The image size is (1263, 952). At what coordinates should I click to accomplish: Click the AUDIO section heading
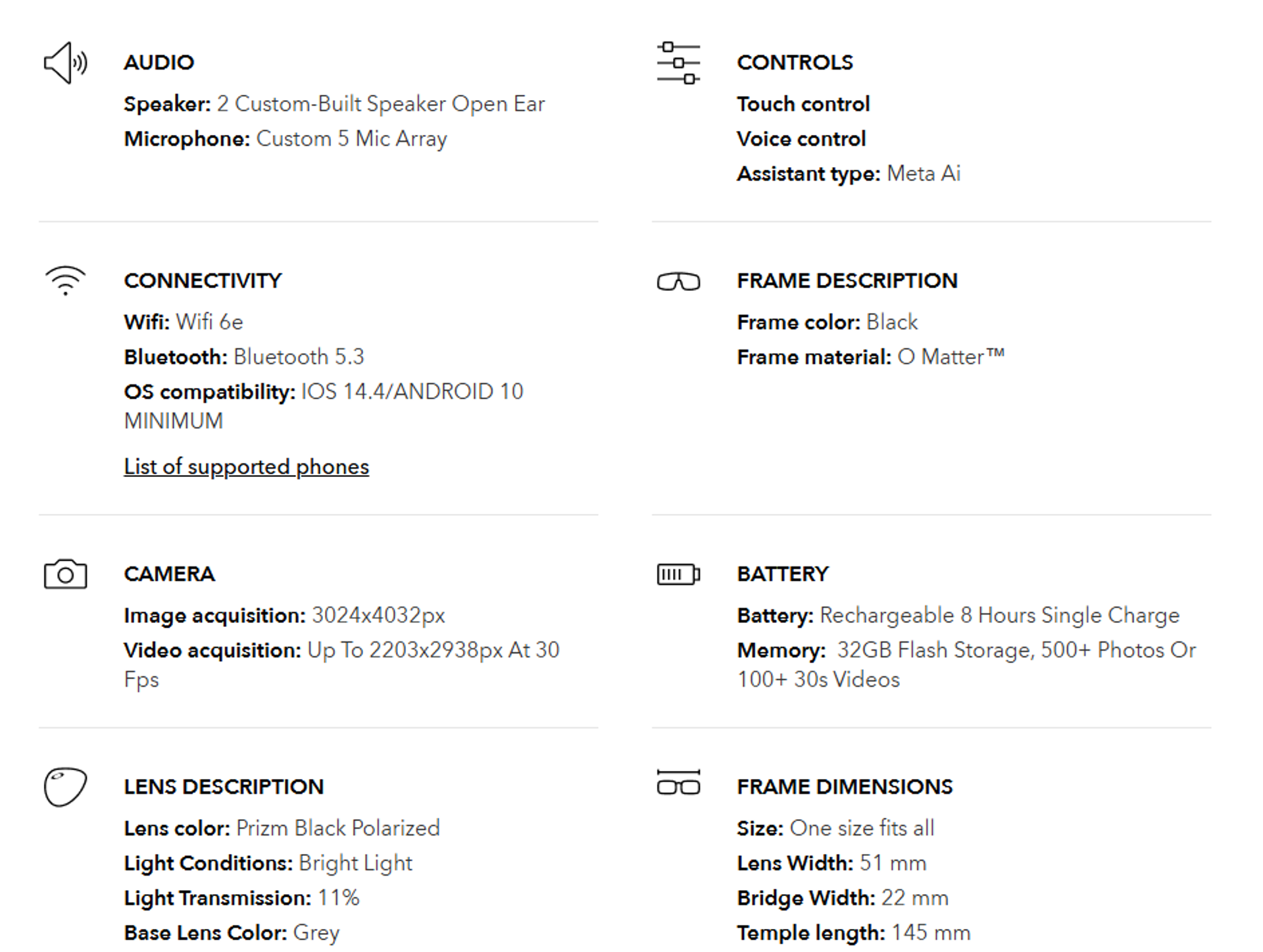pos(159,63)
